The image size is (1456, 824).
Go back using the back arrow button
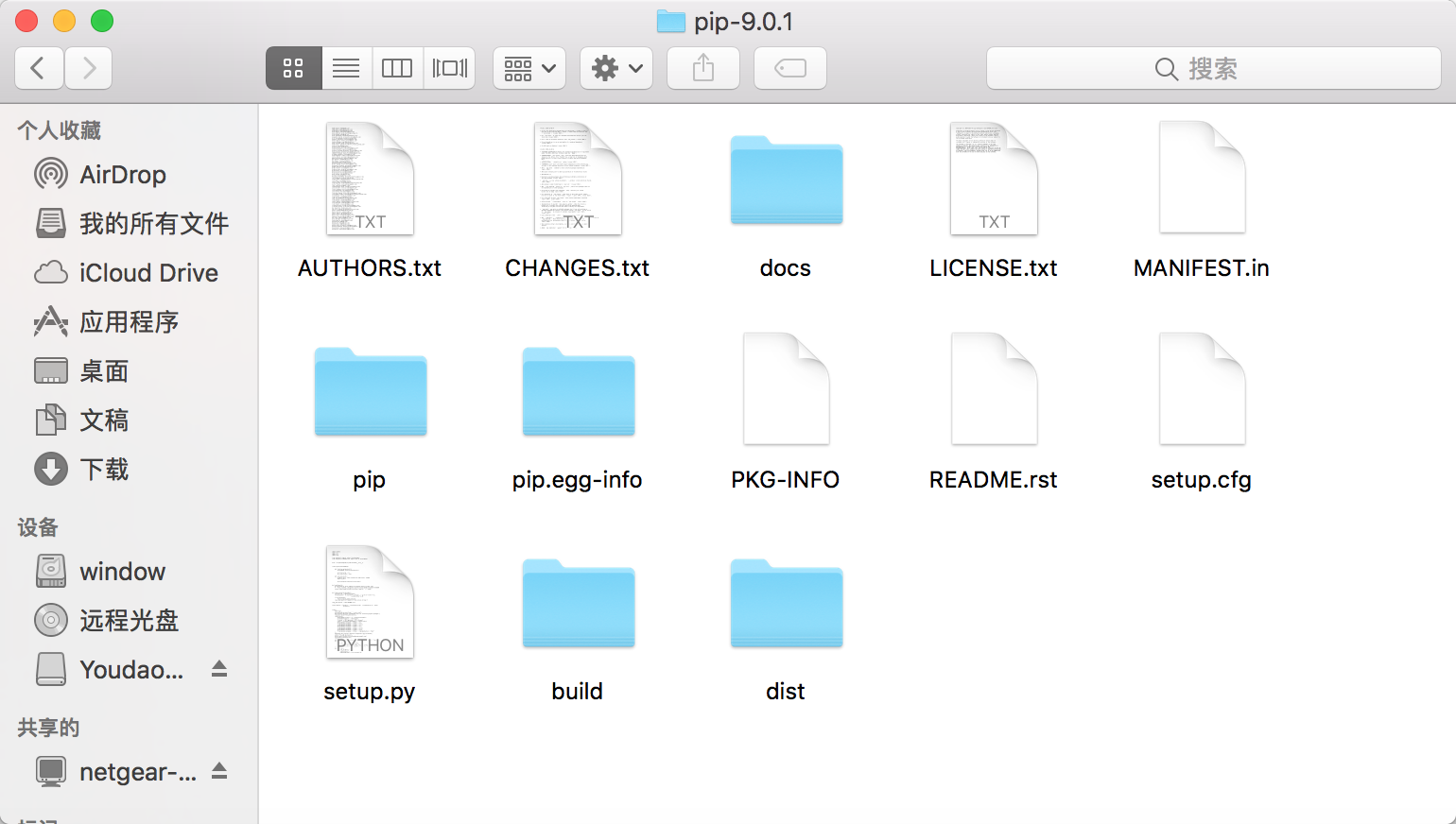(x=39, y=68)
